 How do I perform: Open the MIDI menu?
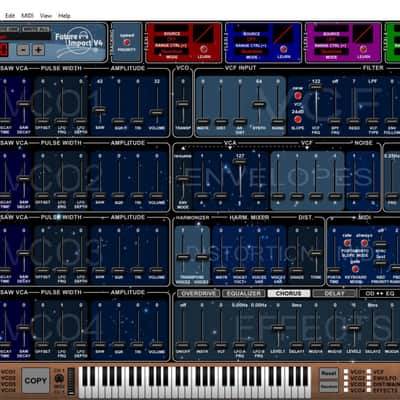(x=27, y=15)
